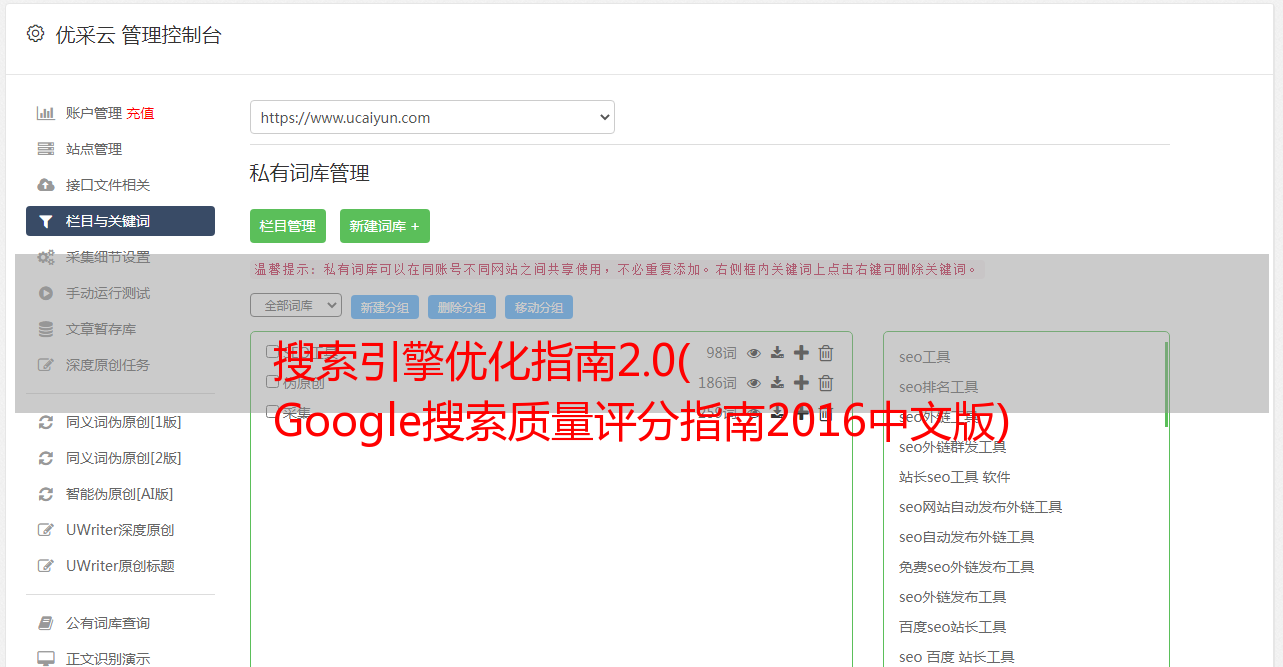Tick the checkbox of the 采集 library
The image size is (1283, 667).
tap(272, 412)
